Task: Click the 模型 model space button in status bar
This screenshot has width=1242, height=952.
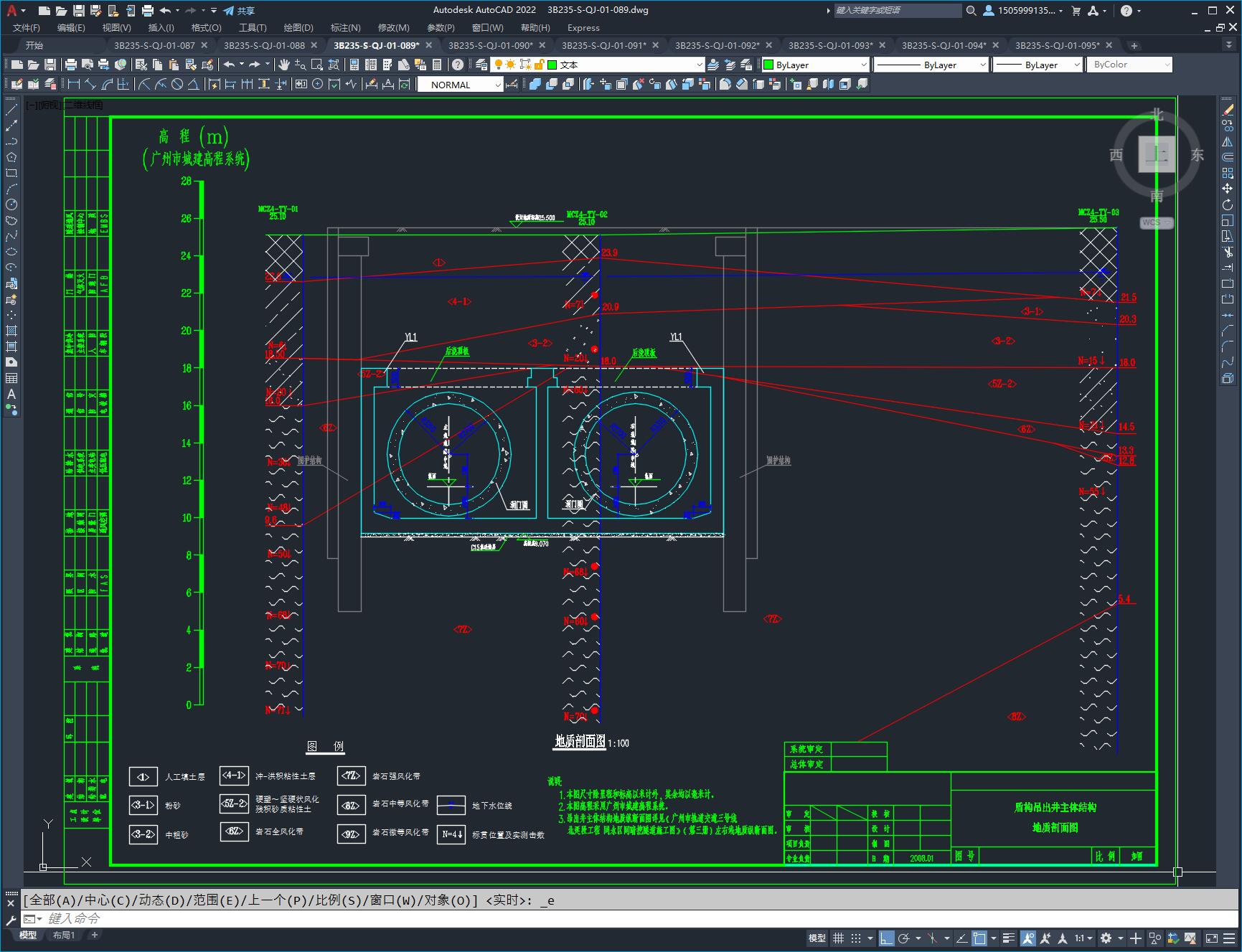Action: pos(817,938)
